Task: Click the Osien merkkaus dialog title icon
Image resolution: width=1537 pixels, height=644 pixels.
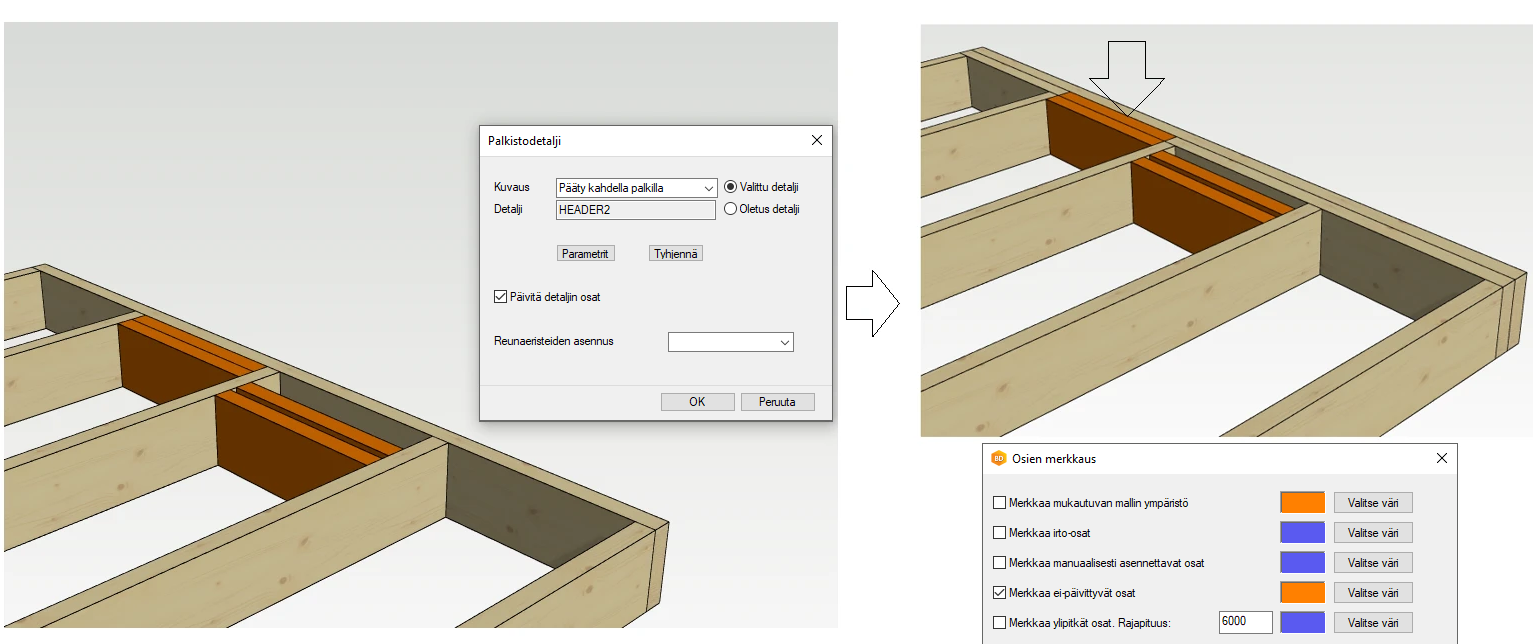Action: [997, 459]
